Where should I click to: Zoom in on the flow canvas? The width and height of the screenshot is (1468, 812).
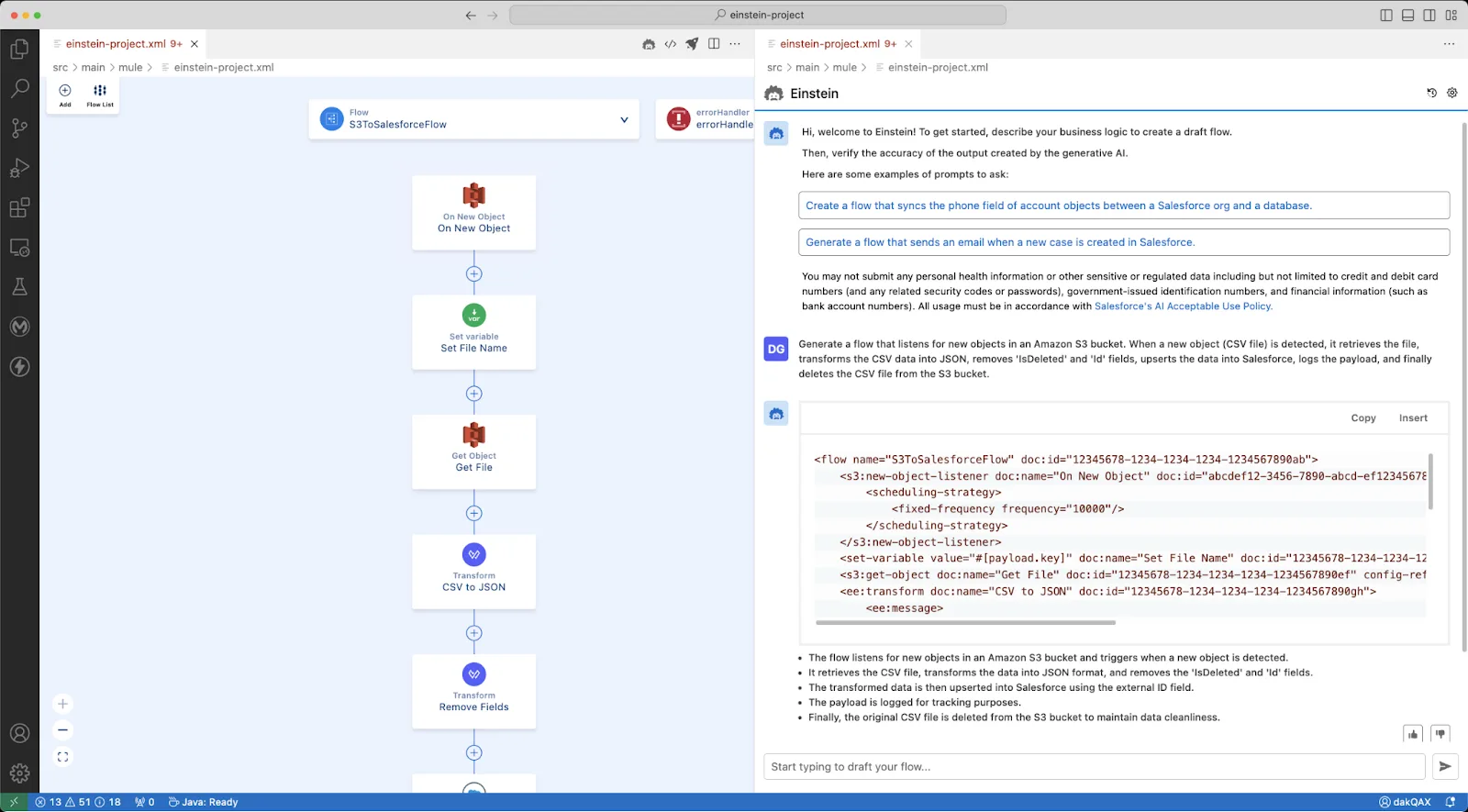pos(62,704)
